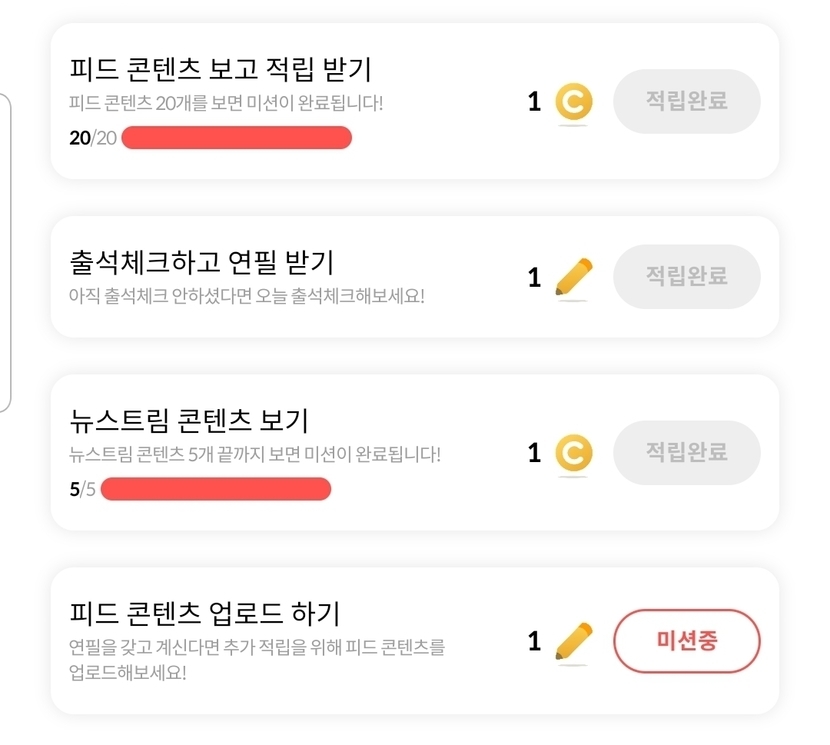Click the coin icon in the 뉴스트림 mission

[573, 453]
